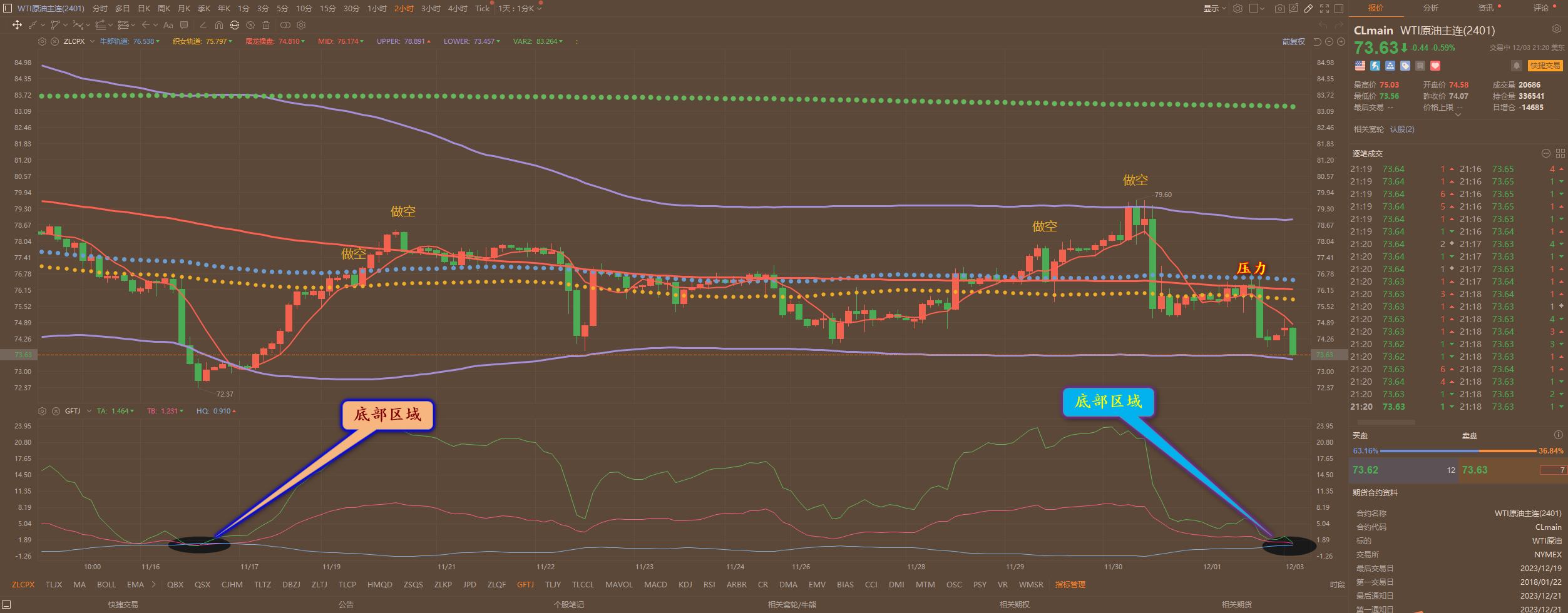Open quote panel settings gear
This screenshot has height=613, width=1568.
pos(1557,29)
